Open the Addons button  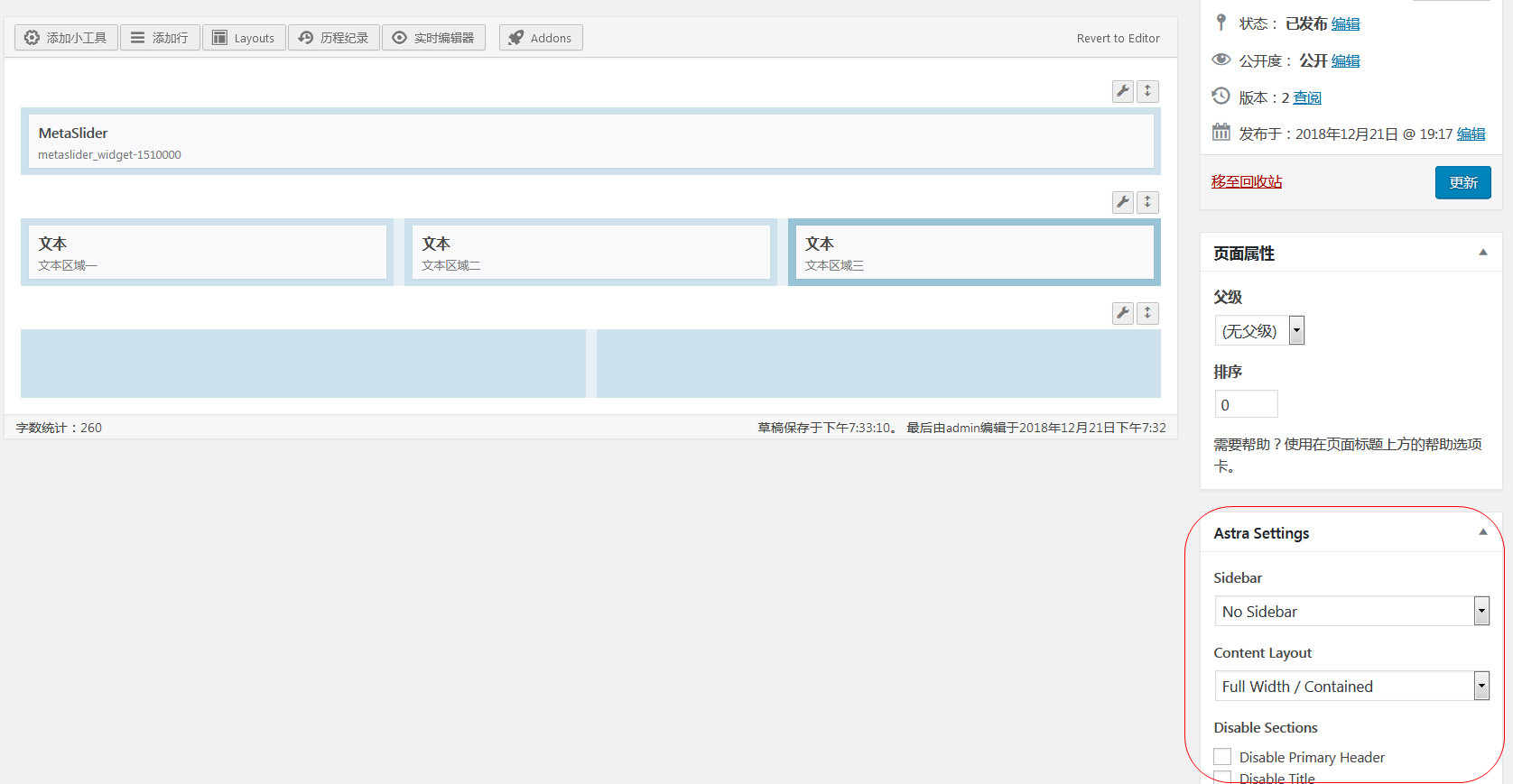click(541, 38)
